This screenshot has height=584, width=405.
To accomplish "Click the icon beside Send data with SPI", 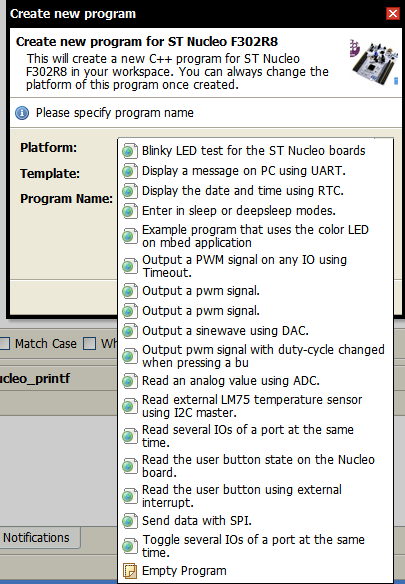I will click(x=130, y=521).
